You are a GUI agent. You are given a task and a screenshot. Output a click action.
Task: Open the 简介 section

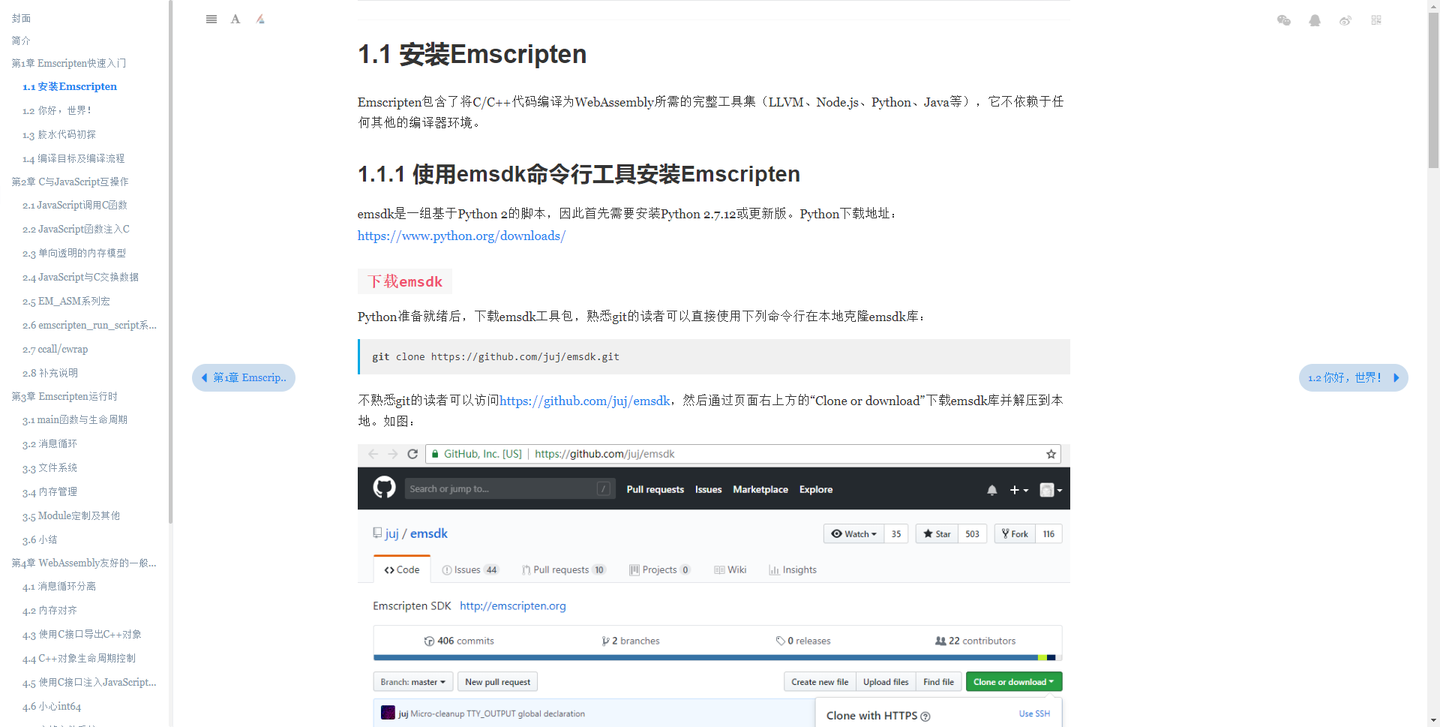[21, 40]
